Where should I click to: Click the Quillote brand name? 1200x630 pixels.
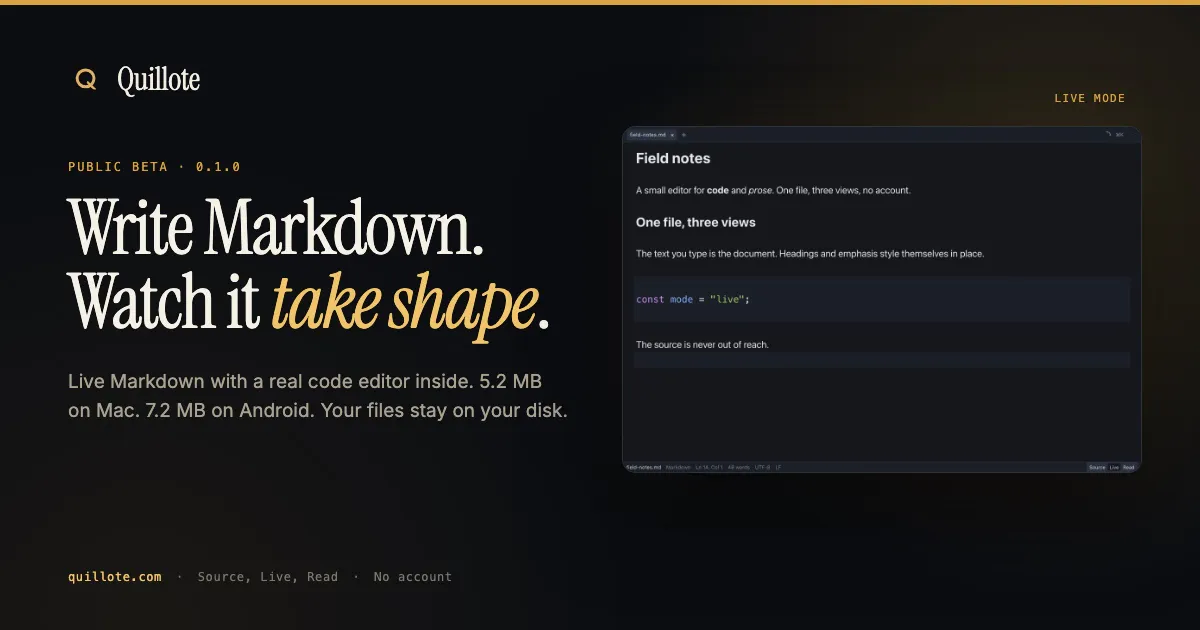coord(159,80)
